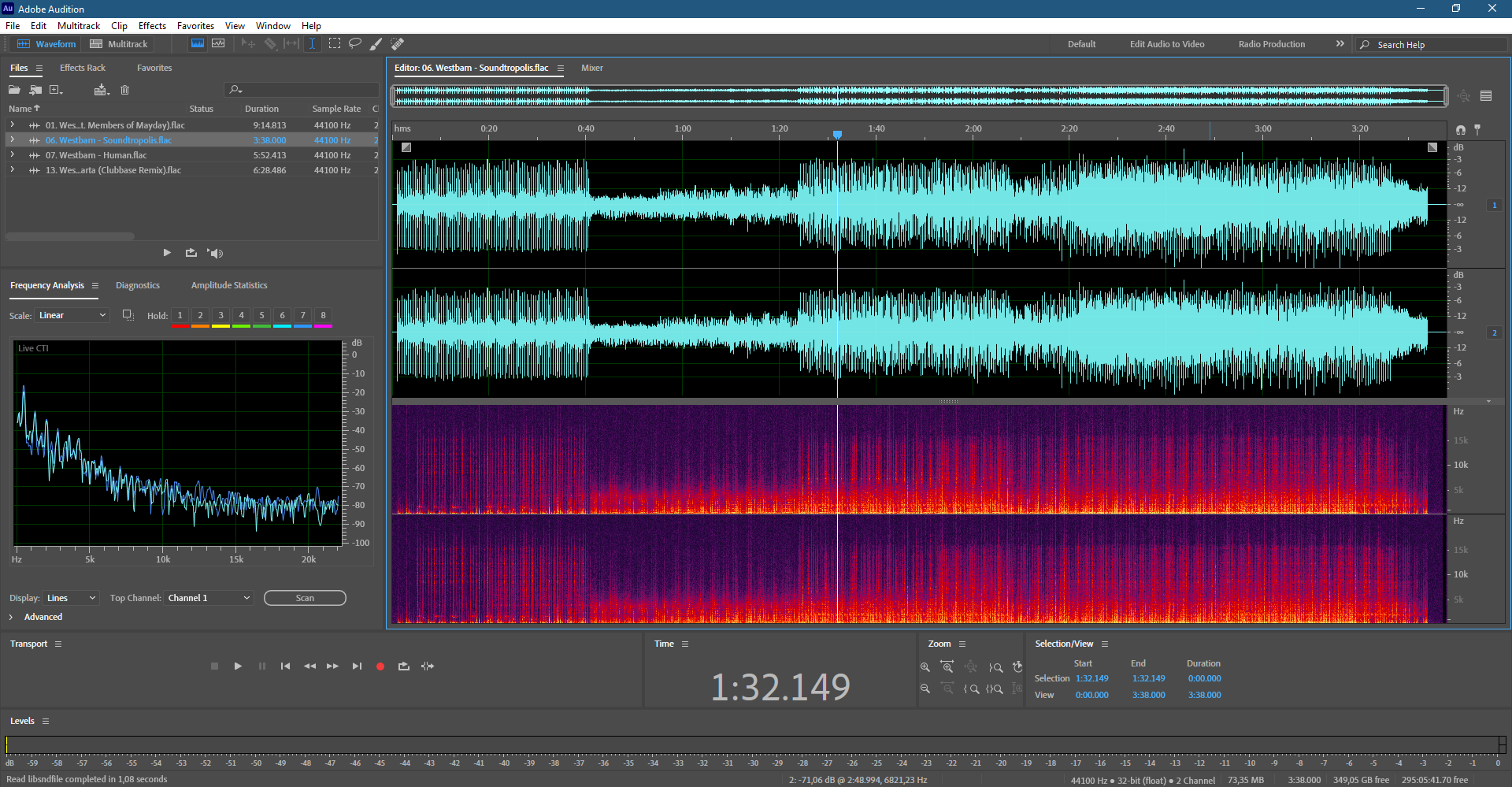The height and width of the screenshot is (787, 1512).
Task: Click Zoom Out (Amplitude) icon in Zoom panel
Action: [x=925, y=689]
